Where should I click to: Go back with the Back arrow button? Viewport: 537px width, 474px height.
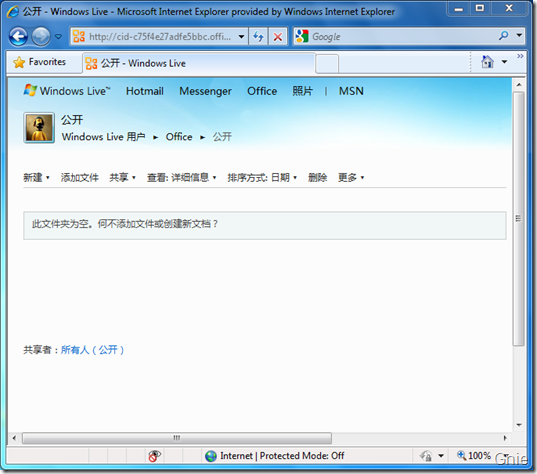coord(18,36)
